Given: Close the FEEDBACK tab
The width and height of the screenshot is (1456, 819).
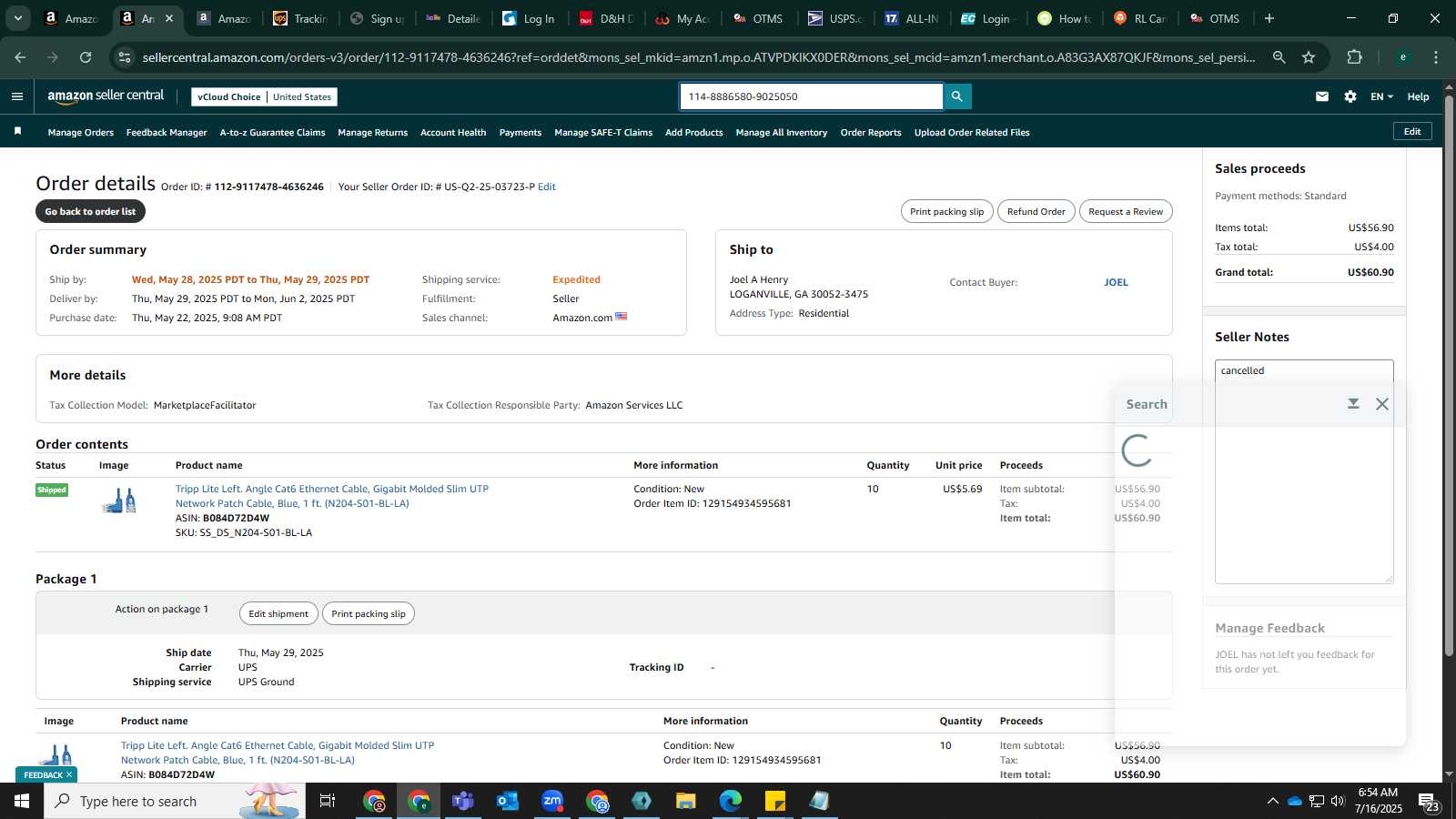Looking at the screenshot, I should 69,774.
